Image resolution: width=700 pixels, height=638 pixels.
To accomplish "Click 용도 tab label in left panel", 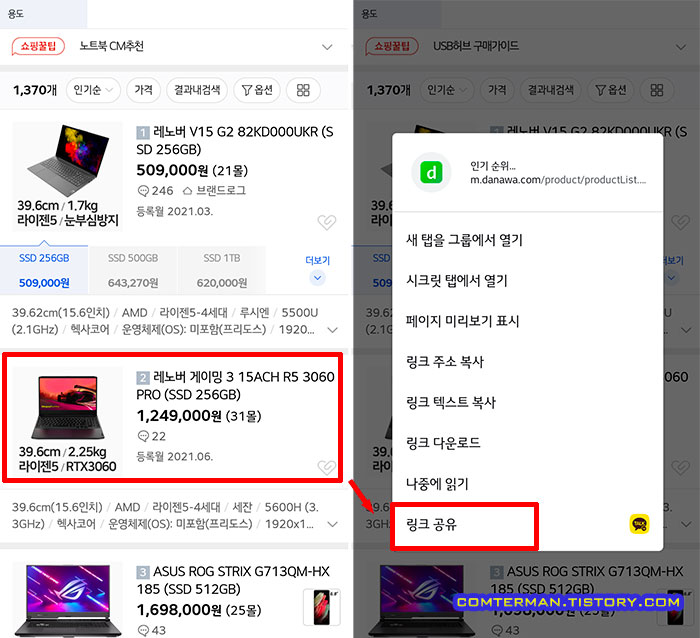I will (x=16, y=14).
